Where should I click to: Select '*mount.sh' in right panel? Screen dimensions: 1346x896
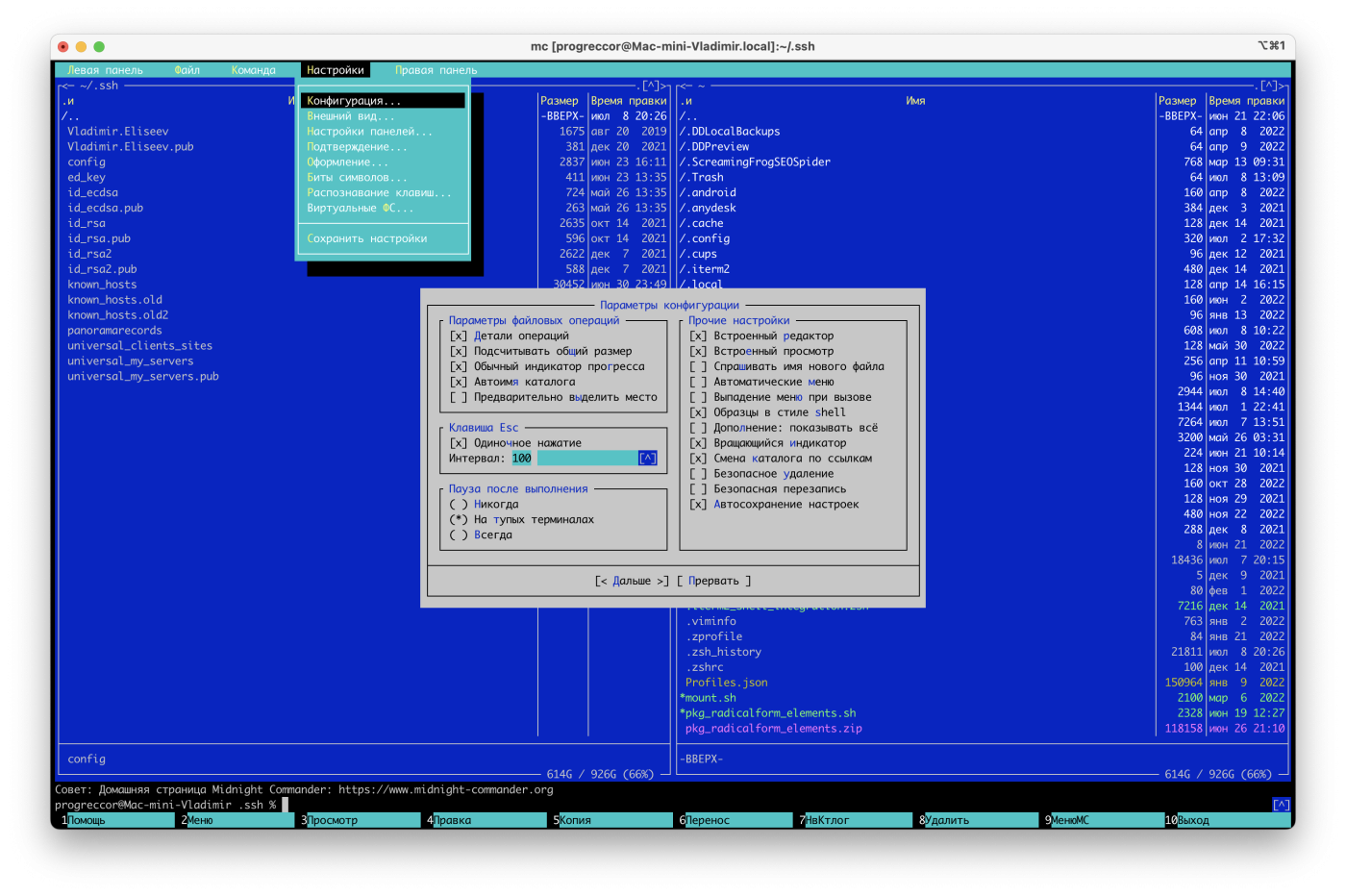[708, 698]
